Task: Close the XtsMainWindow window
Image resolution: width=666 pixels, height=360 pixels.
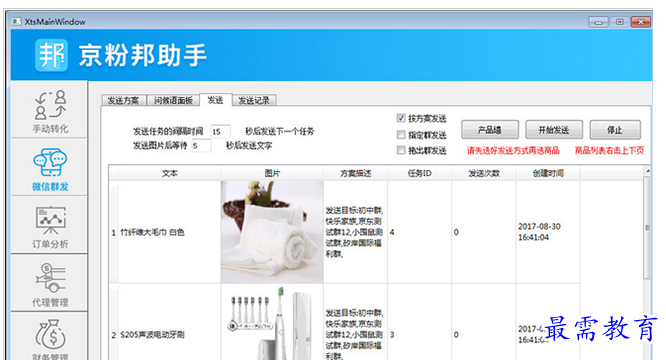Action: coord(641,22)
